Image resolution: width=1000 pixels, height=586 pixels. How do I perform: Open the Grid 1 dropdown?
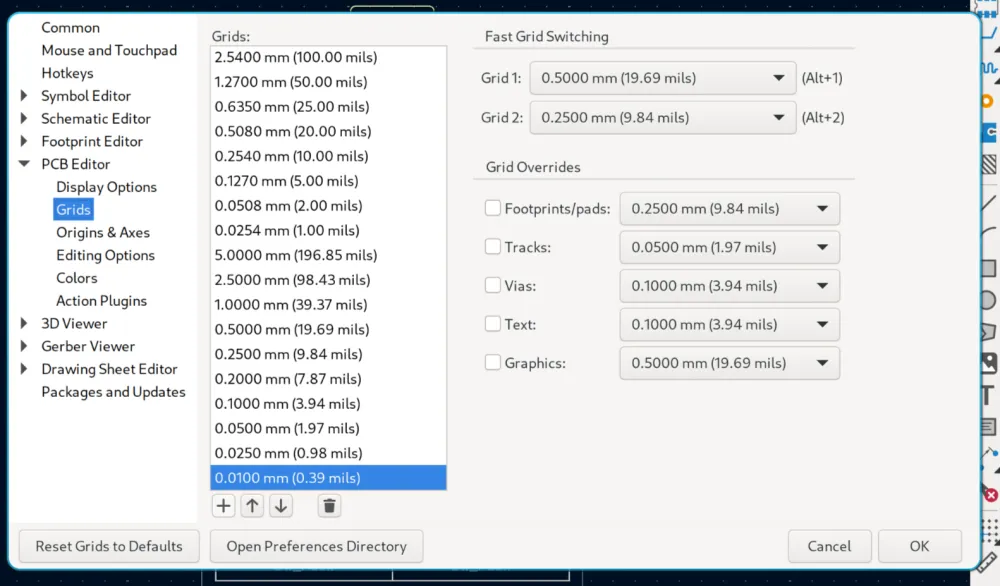point(662,78)
